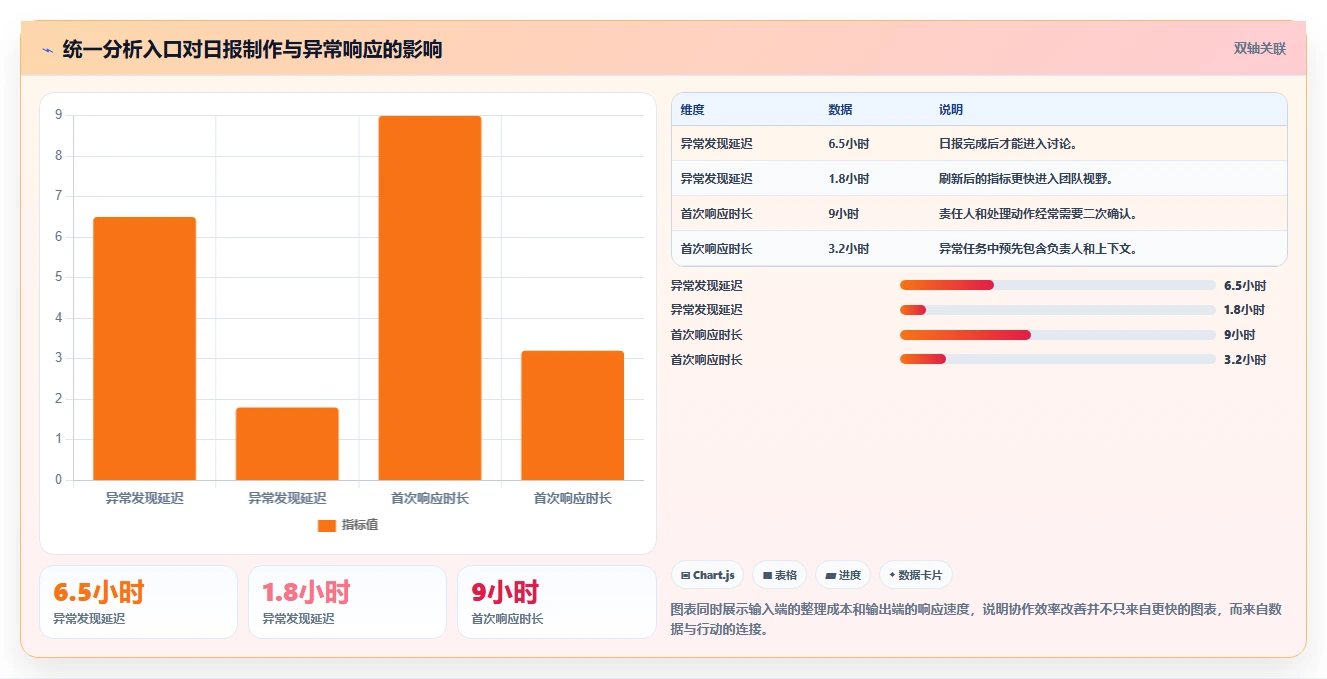This screenshot has height=679, width=1327.
Task: Click the 1.8小时 progress bar
Action: pyautogui.click(x=1057, y=310)
